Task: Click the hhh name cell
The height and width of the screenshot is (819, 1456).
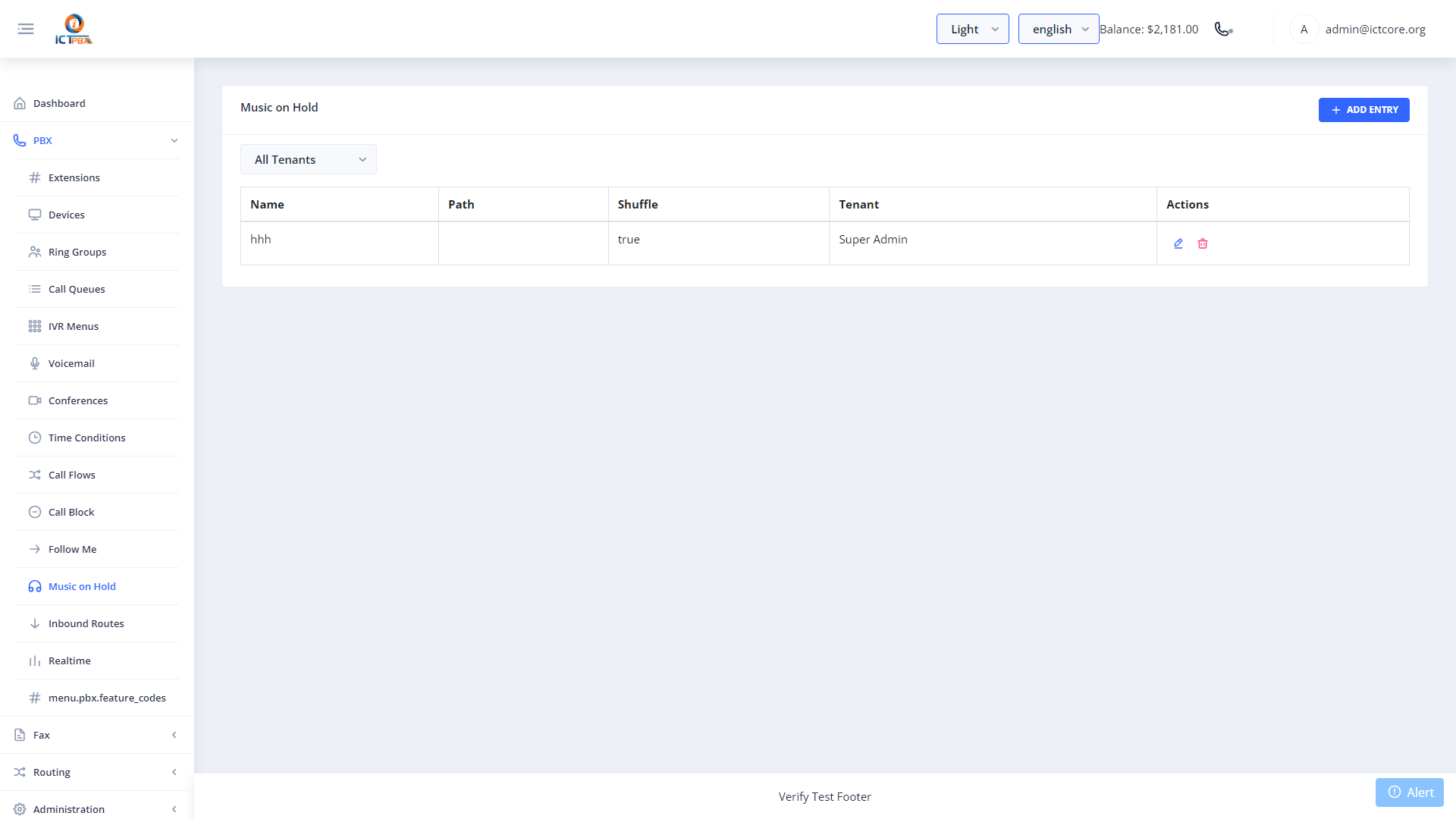Action: tap(340, 243)
